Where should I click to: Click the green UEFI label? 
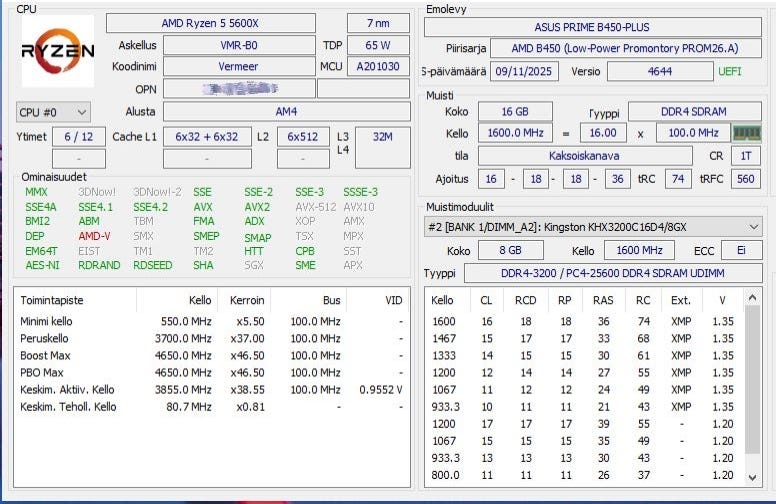tap(730, 71)
